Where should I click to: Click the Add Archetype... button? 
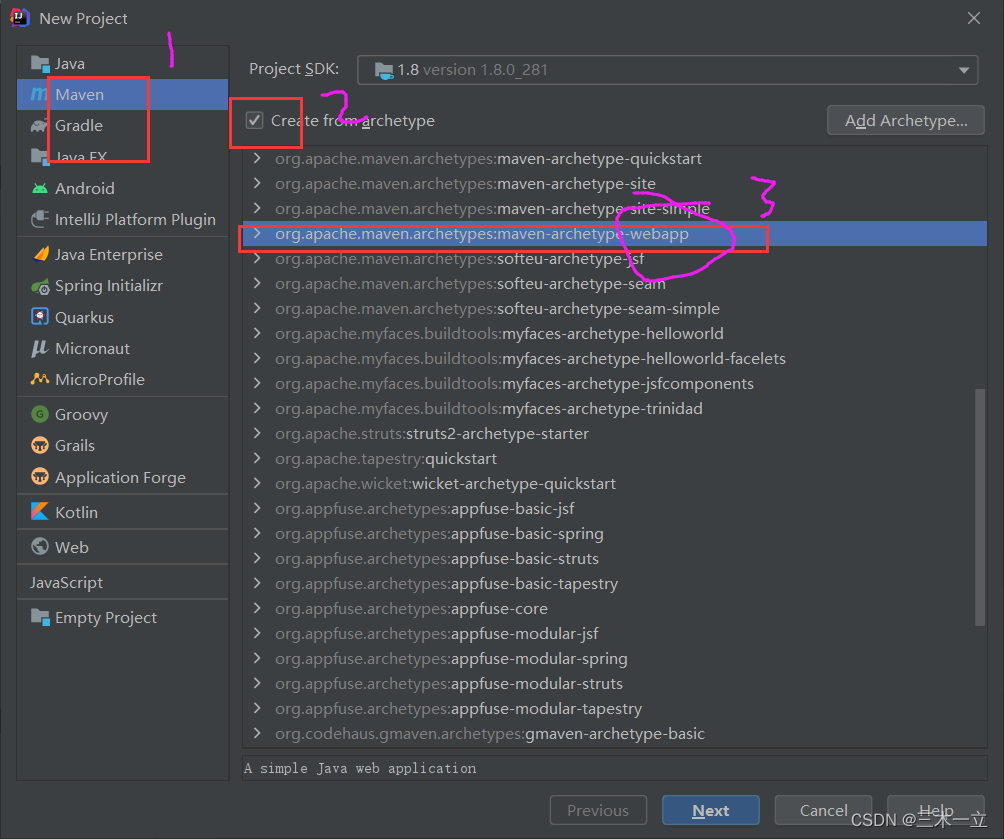[x=905, y=120]
